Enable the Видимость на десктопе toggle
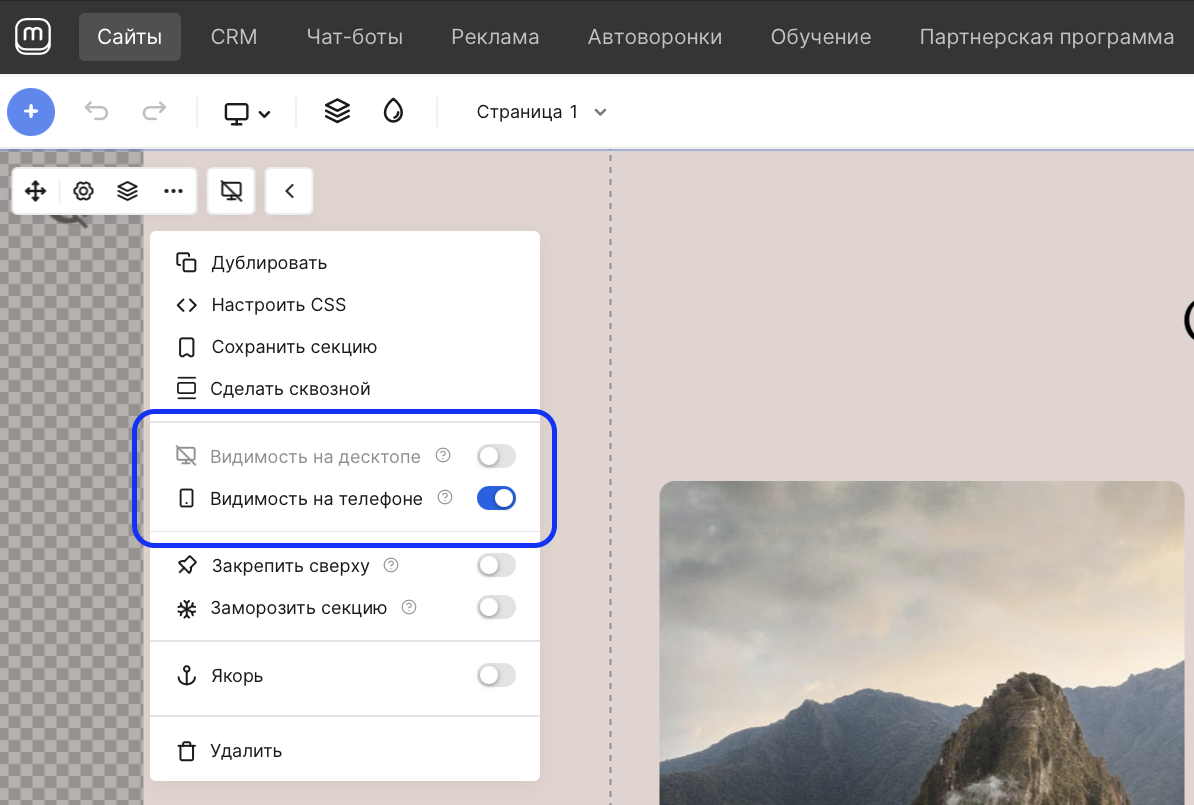 496,456
